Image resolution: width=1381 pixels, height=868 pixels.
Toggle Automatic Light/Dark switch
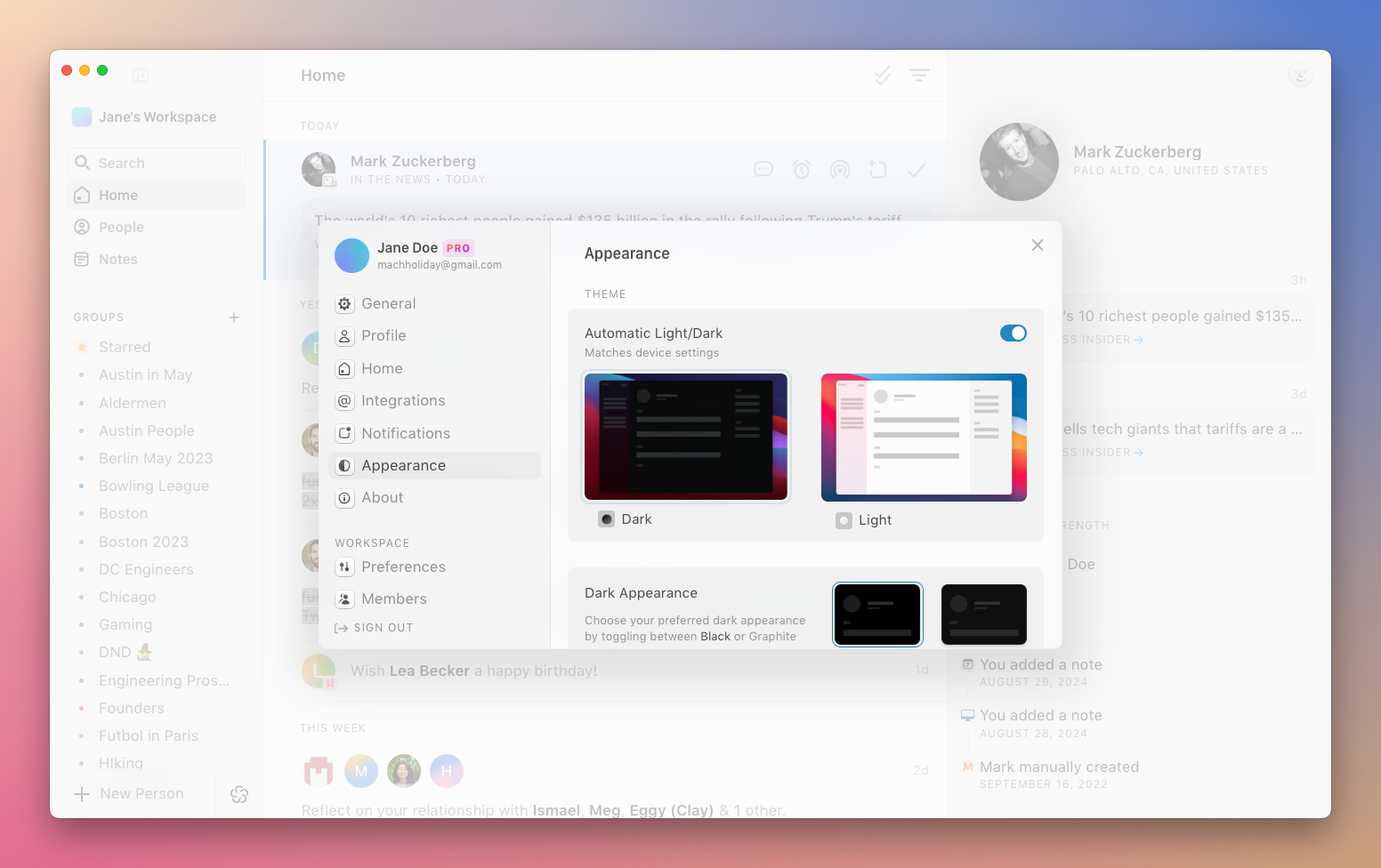click(x=1013, y=334)
